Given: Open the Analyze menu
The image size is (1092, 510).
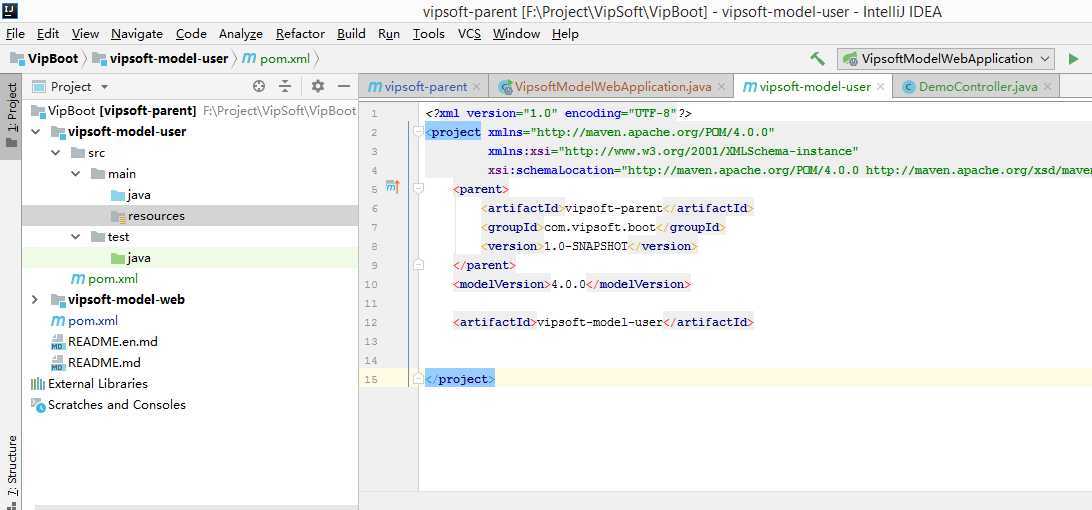Looking at the screenshot, I should (240, 33).
